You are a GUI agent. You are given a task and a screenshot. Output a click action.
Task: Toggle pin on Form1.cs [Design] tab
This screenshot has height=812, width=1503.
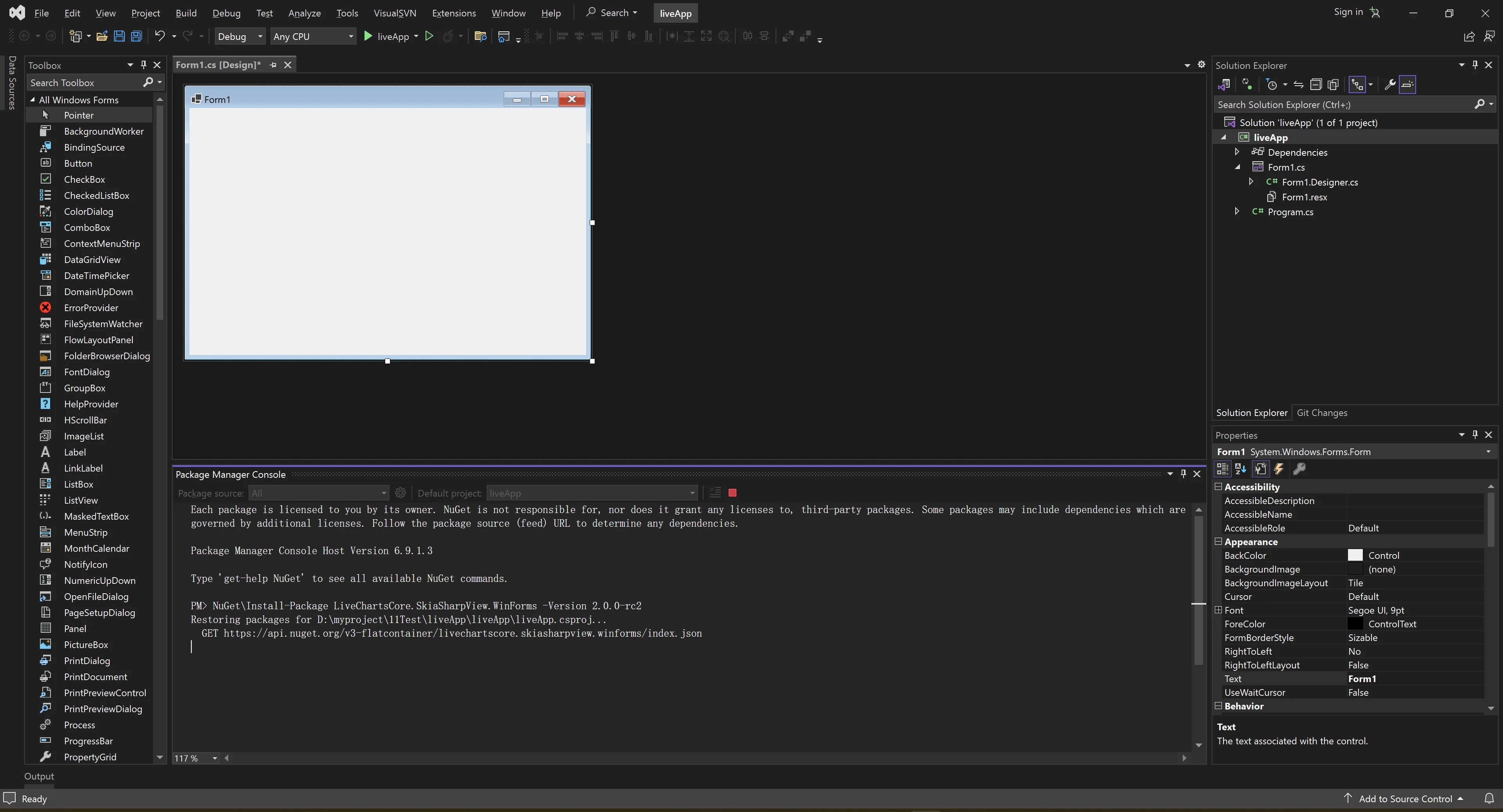tap(273, 65)
